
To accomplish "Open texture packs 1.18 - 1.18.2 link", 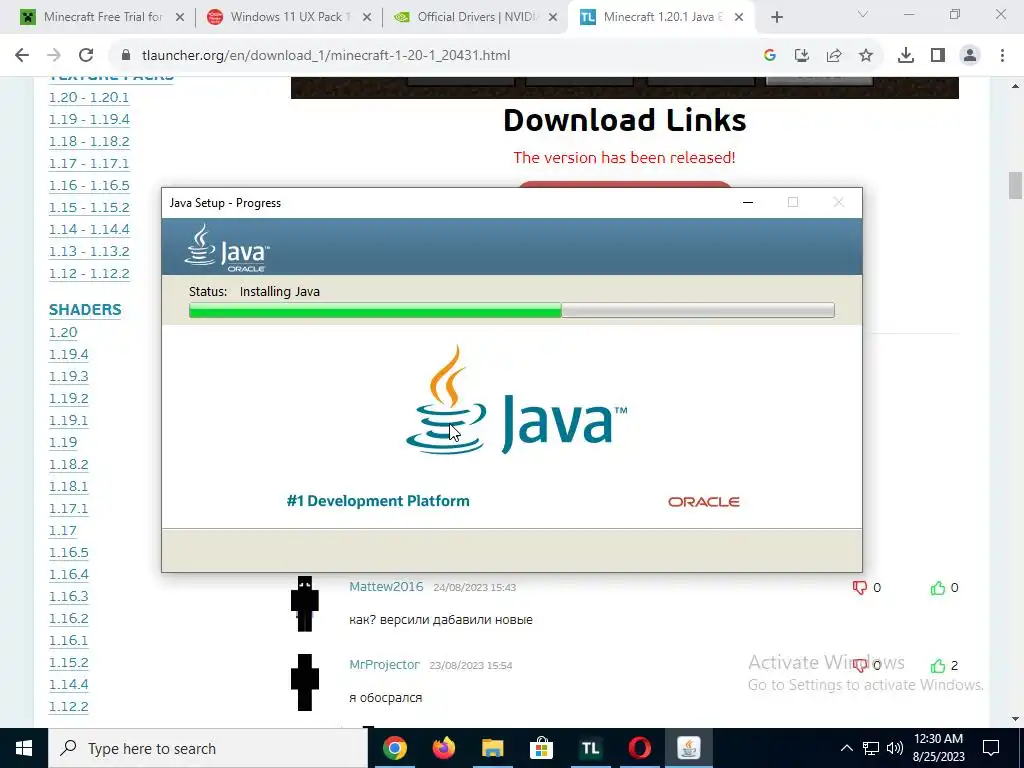I will (x=89, y=142).
